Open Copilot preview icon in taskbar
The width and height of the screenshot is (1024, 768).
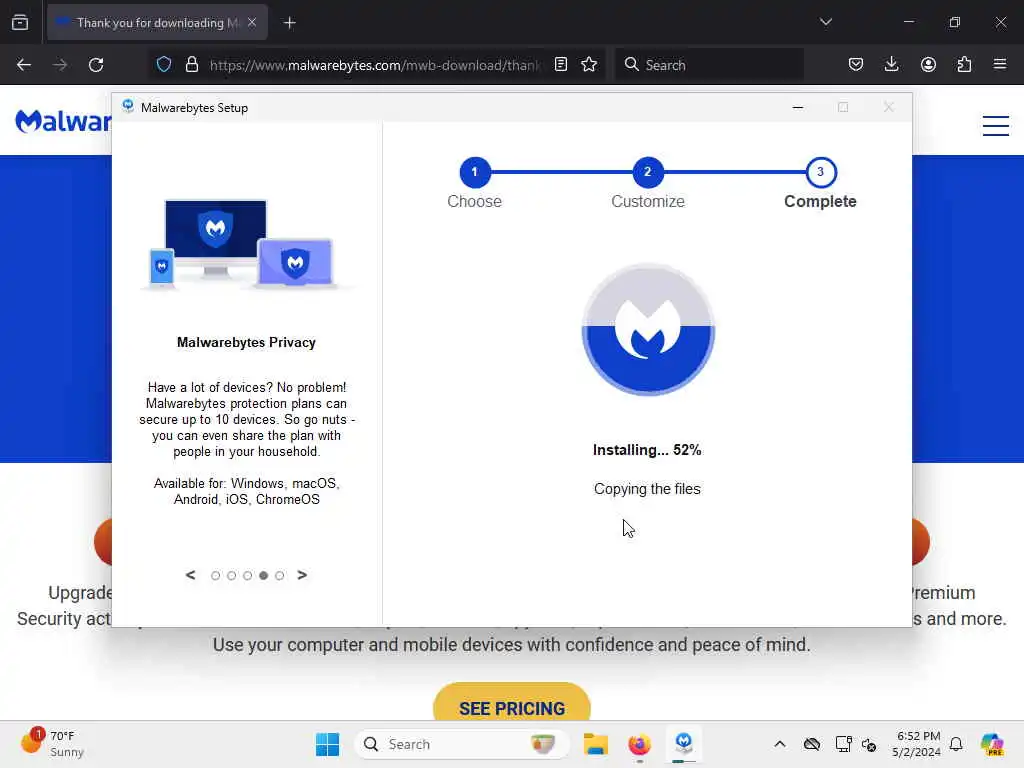click(992, 744)
